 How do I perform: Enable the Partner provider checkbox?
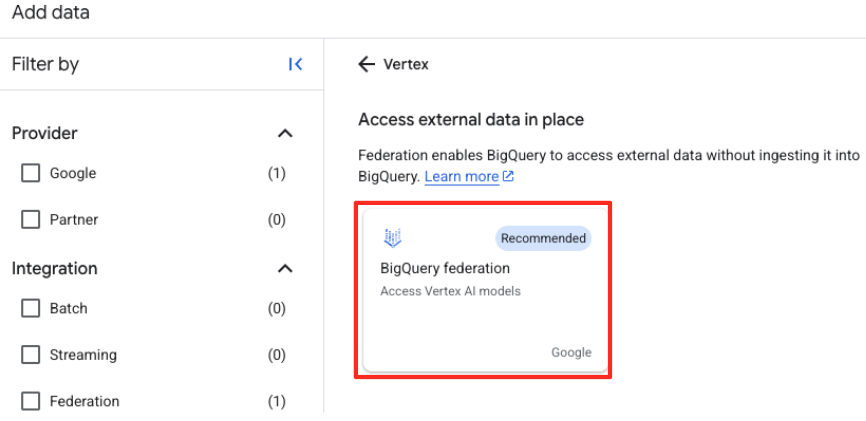31,219
